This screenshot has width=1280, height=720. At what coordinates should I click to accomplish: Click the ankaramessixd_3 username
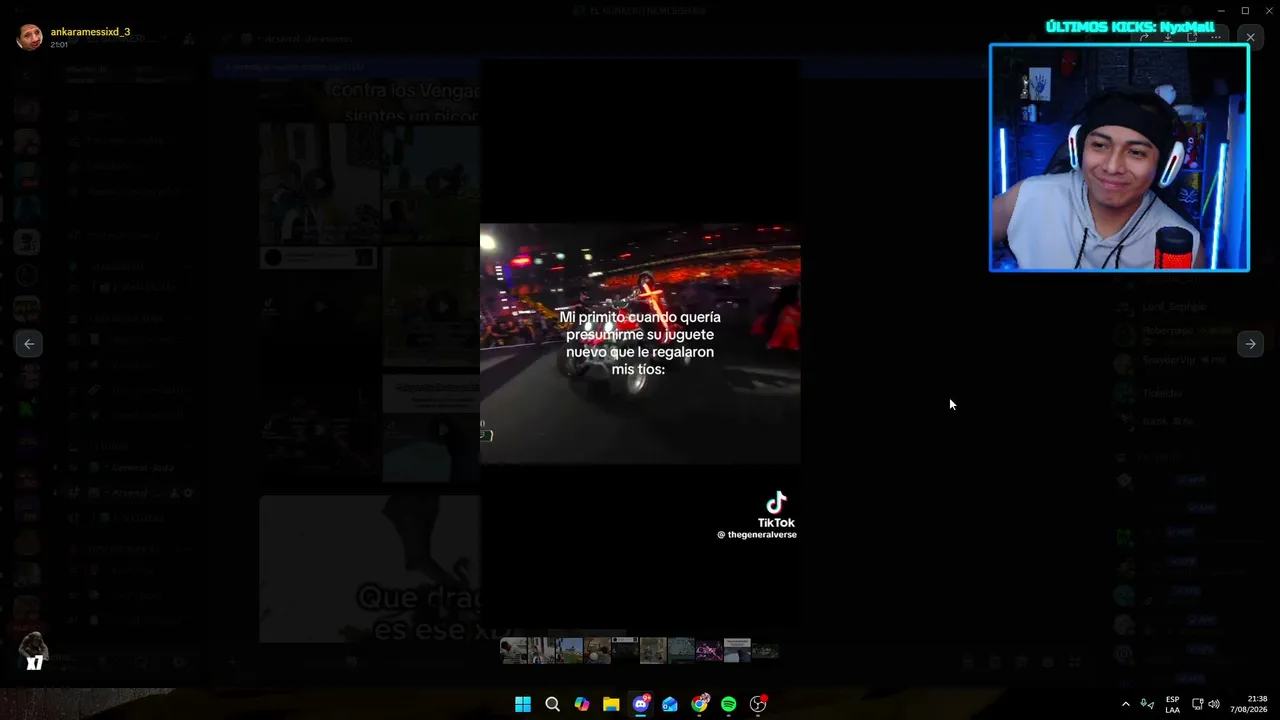90,32
